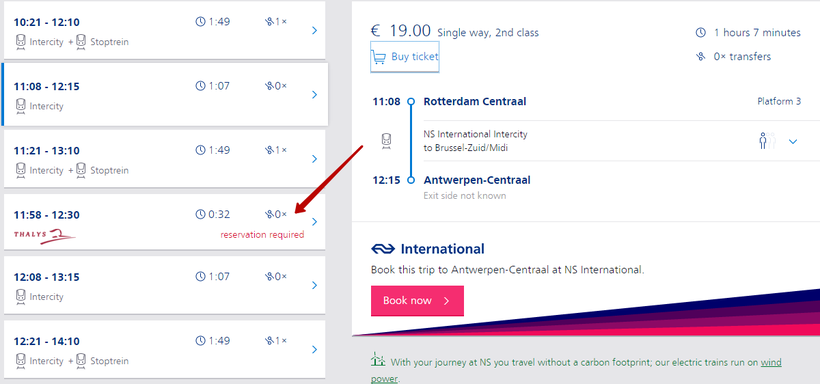Image resolution: width=820 pixels, height=384 pixels.
Task: Click the train icon beside NS International Intercity
Action: click(x=386, y=141)
